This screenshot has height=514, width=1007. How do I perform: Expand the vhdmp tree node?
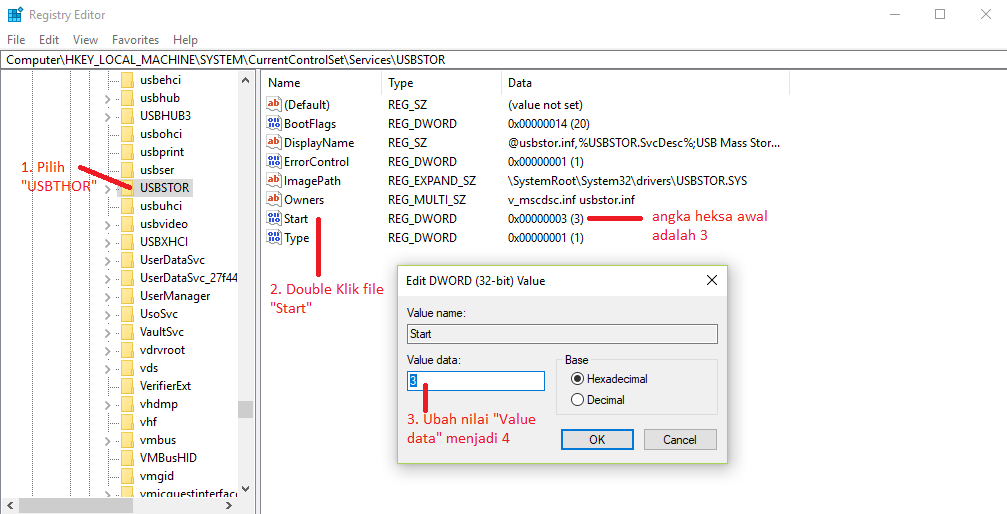click(107, 404)
